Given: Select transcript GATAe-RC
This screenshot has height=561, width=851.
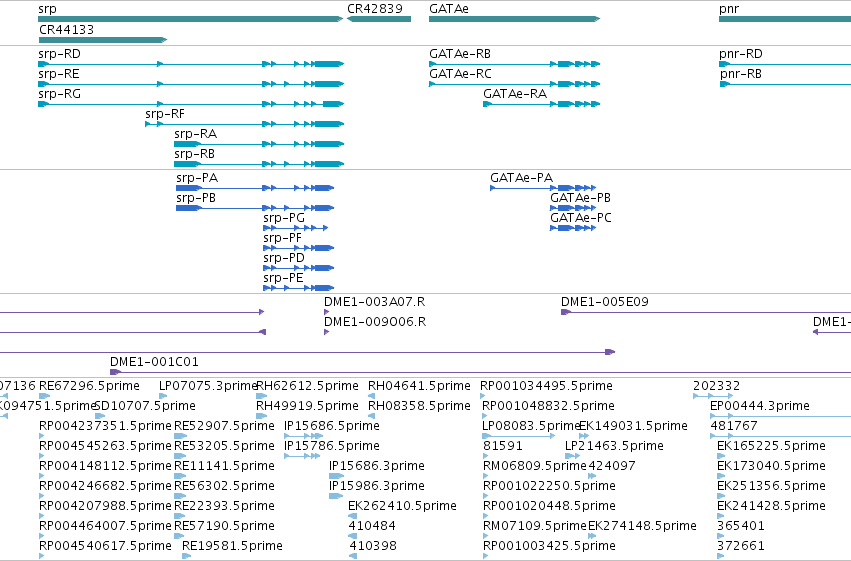Looking at the screenshot, I should coord(515,84).
